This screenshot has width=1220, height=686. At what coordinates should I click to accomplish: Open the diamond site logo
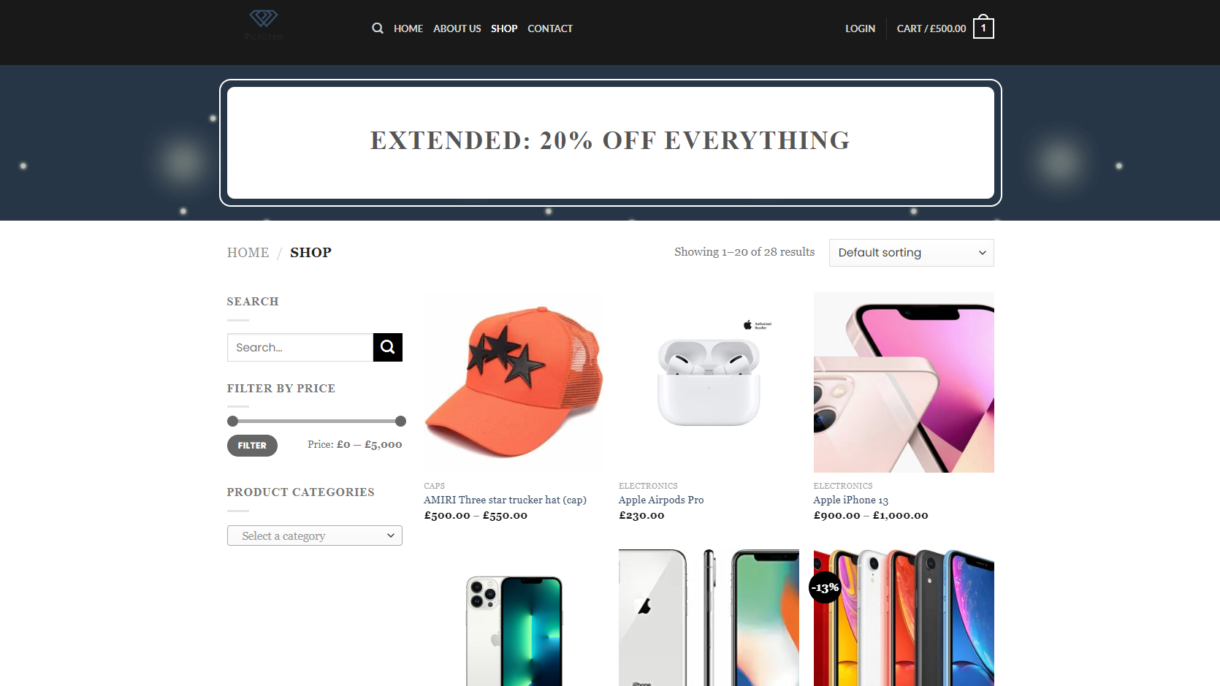coord(264,24)
